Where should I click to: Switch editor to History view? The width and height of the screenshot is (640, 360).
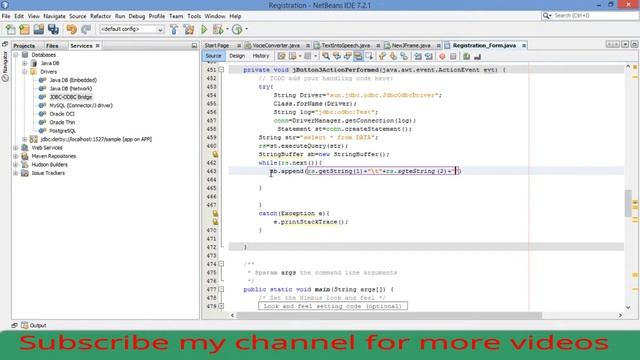coord(260,56)
